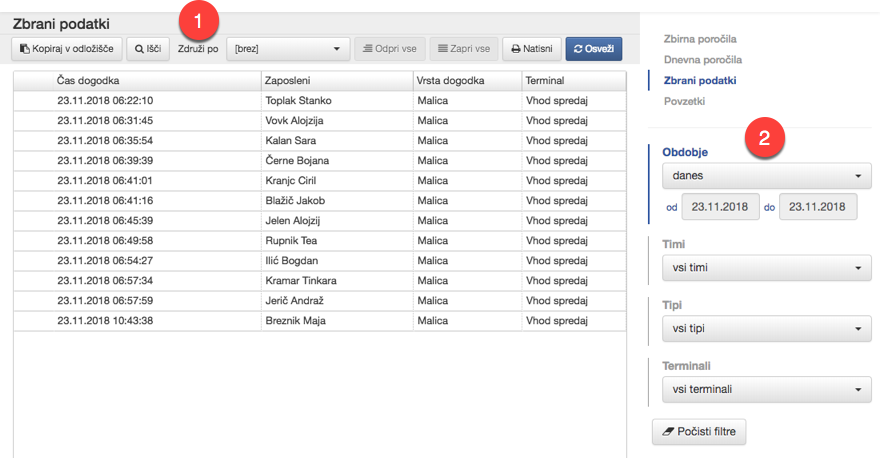Click Vhod spredaj in the Toplak Stanko row
The image size is (880, 458).
pyautogui.click(x=557, y=100)
